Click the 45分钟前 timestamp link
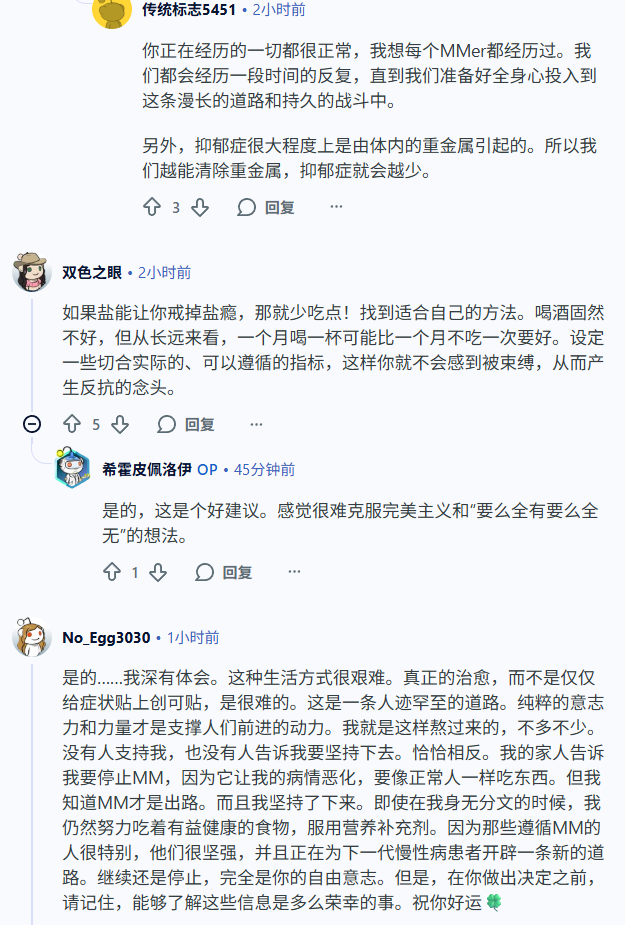The width and height of the screenshot is (625, 925). point(264,469)
